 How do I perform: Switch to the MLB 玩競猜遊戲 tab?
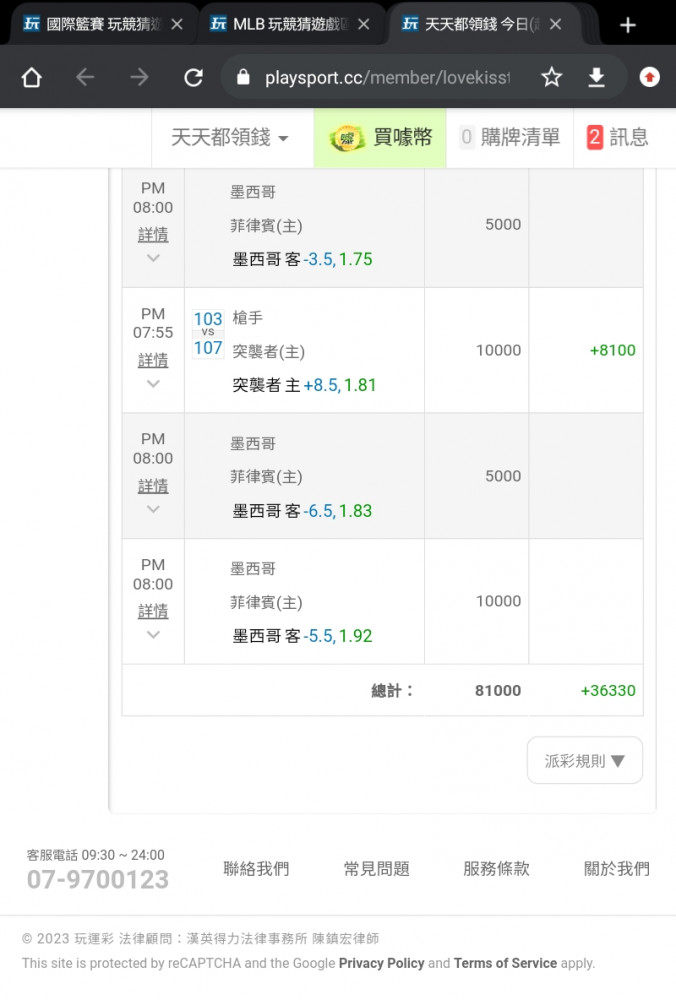tap(290, 25)
